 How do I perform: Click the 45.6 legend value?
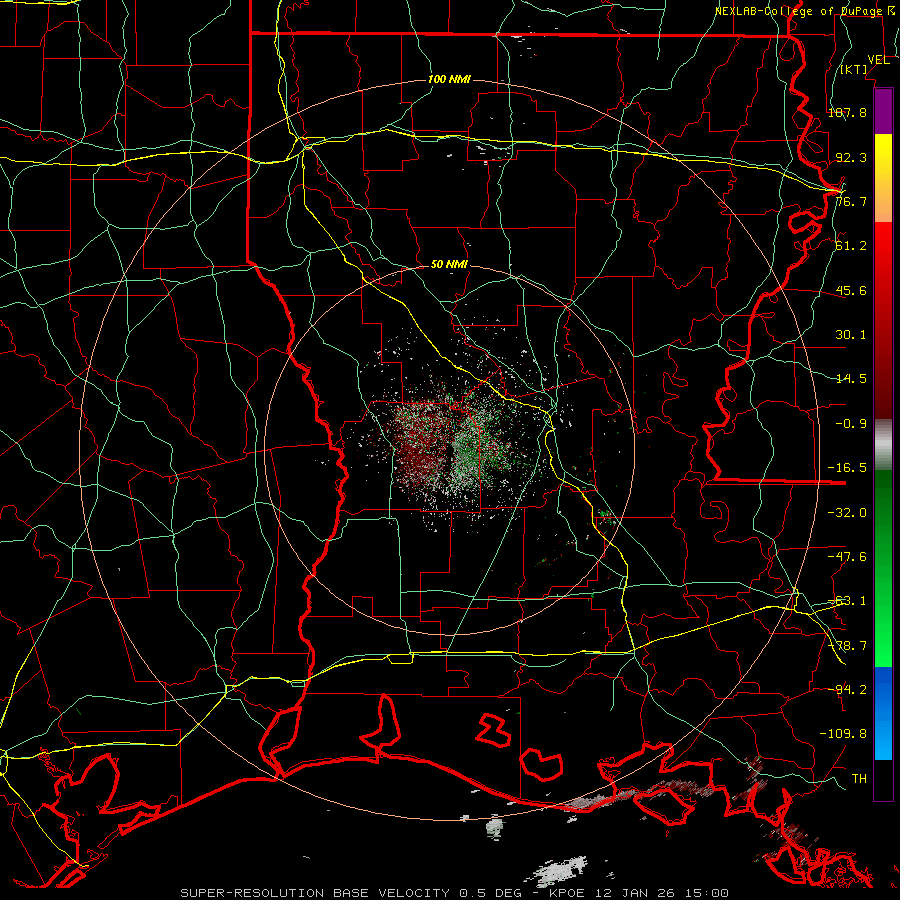click(851, 290)
